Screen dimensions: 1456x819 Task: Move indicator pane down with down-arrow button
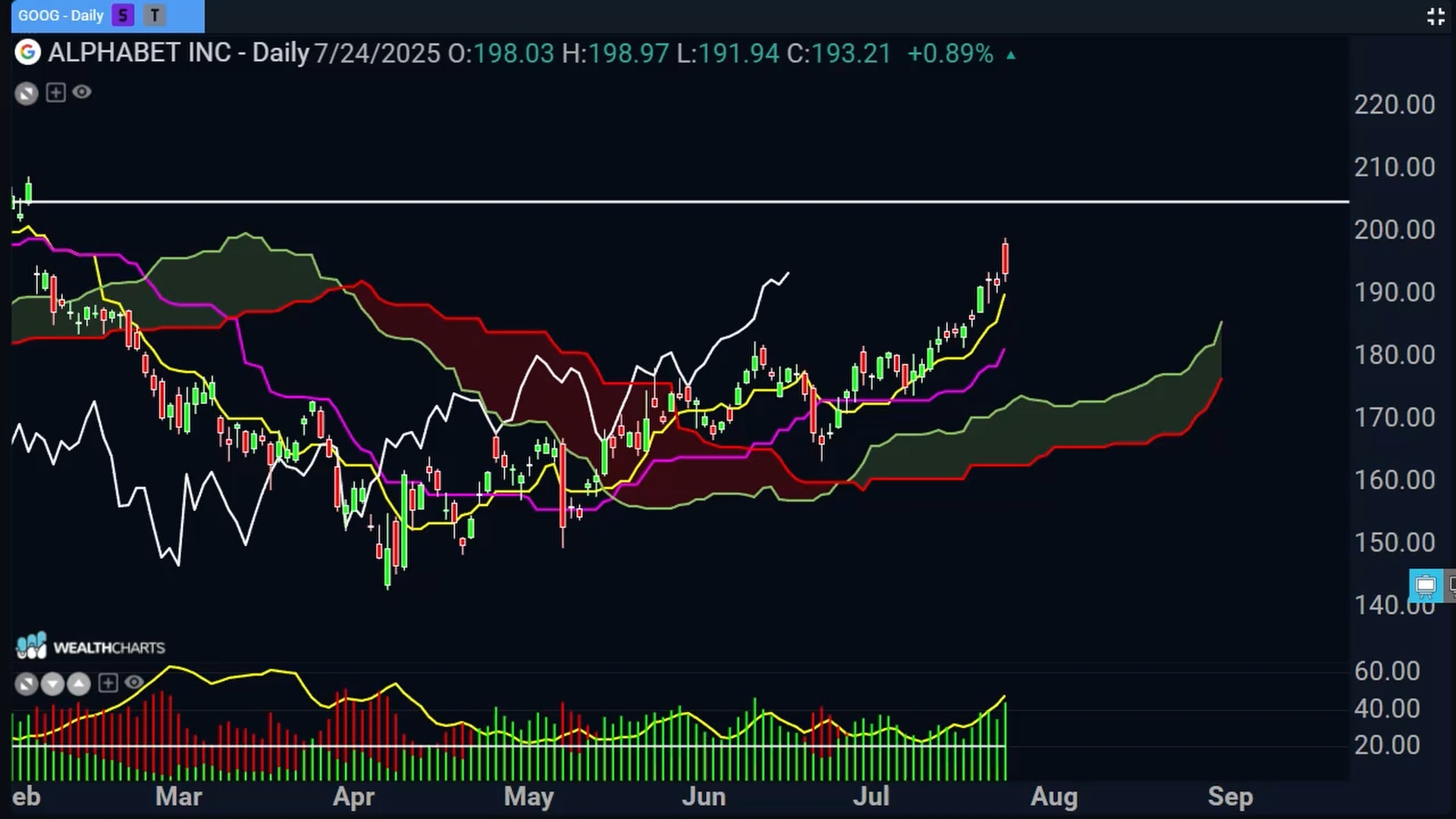[52, 684]
